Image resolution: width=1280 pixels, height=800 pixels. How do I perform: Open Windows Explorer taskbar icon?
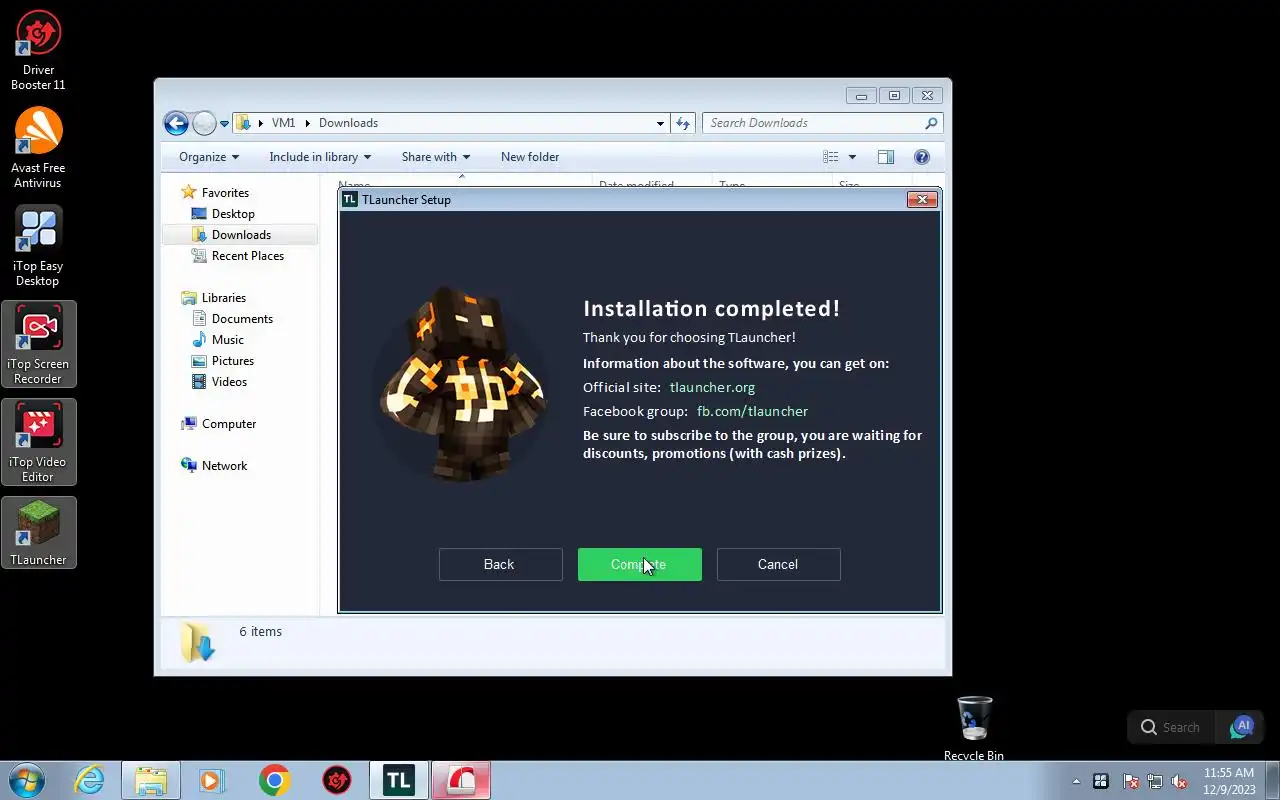point(151,780)
